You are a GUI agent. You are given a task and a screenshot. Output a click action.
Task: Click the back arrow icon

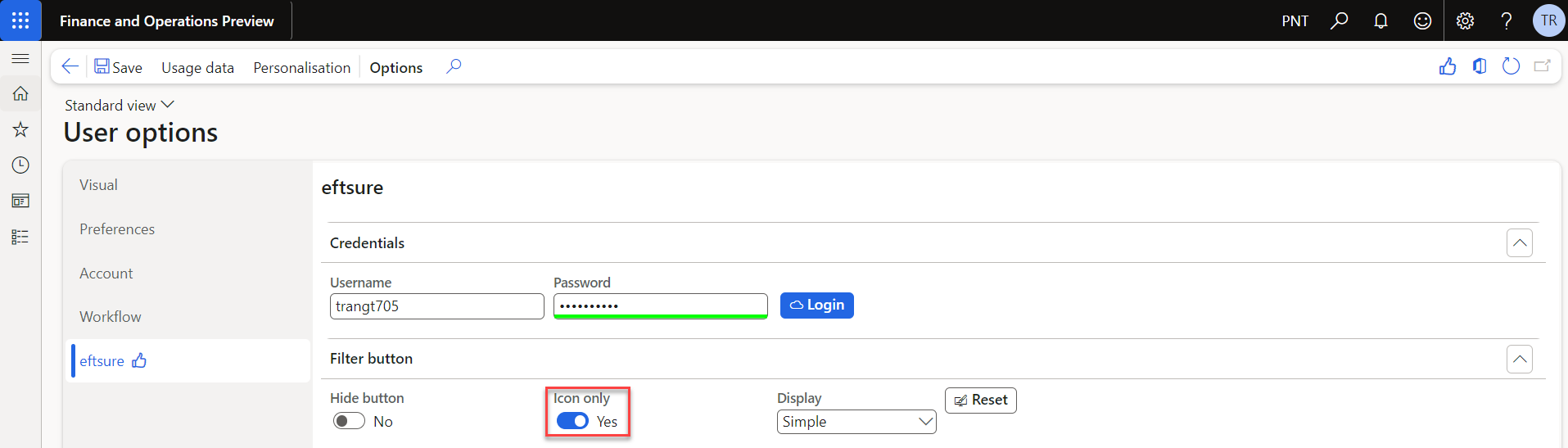pyautogui.click(x=70, y=67)
